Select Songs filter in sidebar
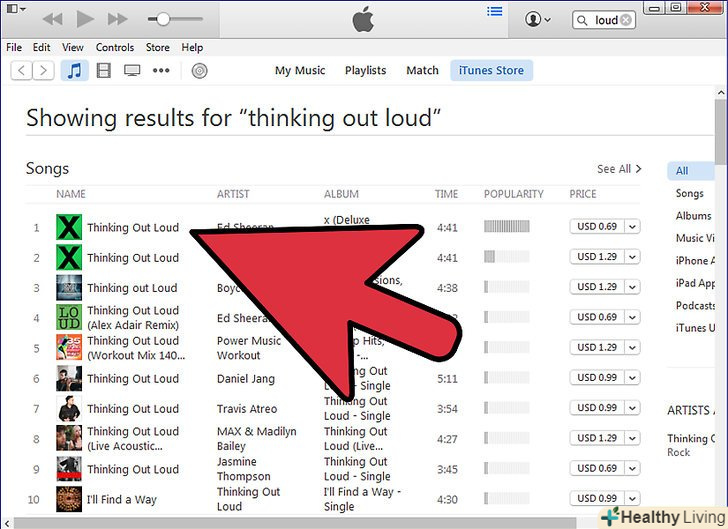The height and width of the screenshot is (529, 728). point(689,193)
